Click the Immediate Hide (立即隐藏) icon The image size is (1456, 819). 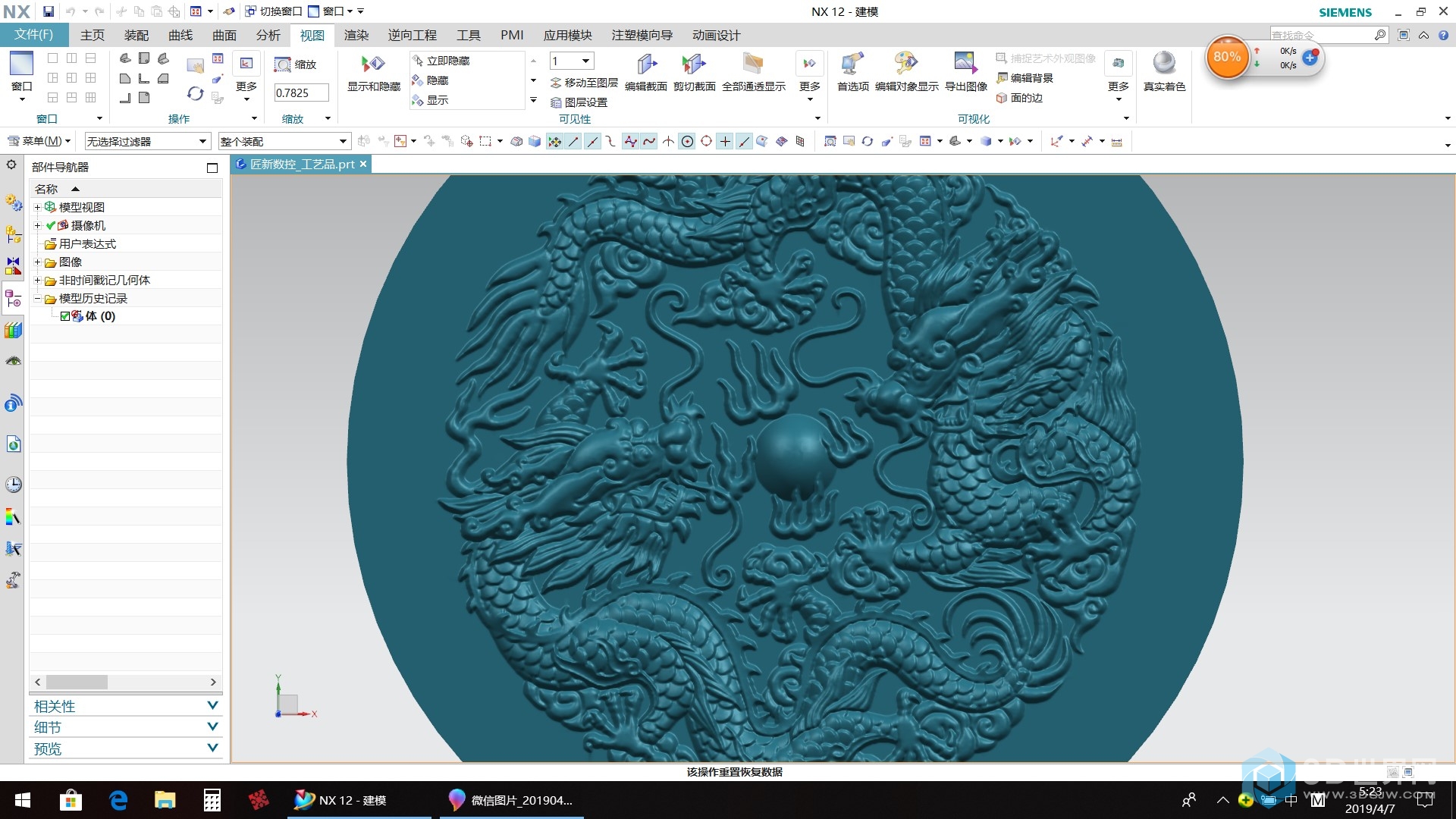click(418, 61)
